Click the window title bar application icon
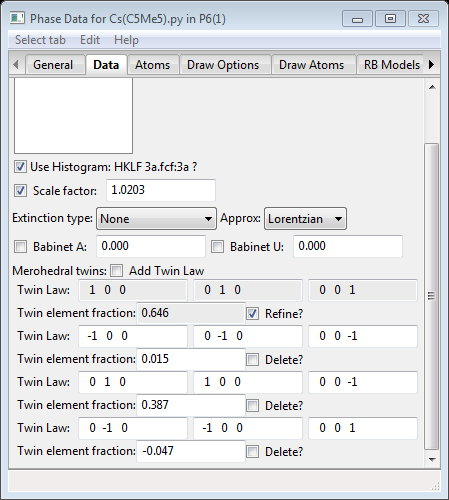The height and width of the screenshot is (500, 449). pyautogui.click(x=17, y=18)
